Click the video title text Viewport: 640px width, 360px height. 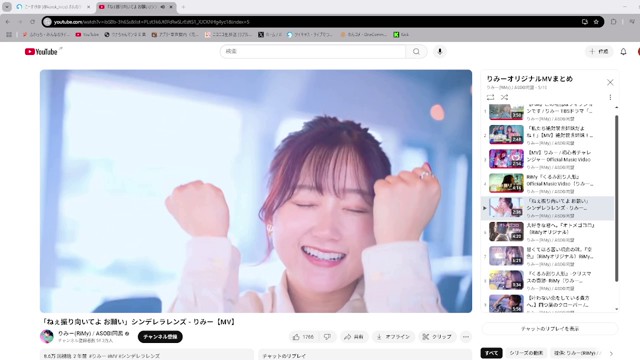[139, 322]
